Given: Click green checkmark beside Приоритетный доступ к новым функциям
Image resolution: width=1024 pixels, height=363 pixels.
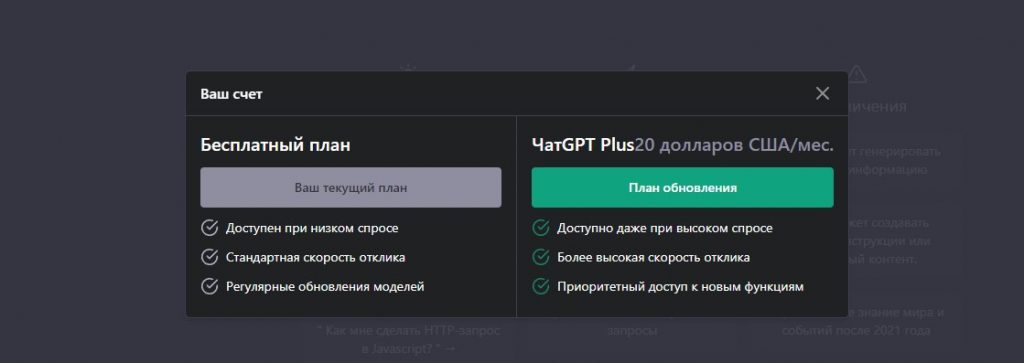Looking at the screenshot, I should (x=541, y=286).
